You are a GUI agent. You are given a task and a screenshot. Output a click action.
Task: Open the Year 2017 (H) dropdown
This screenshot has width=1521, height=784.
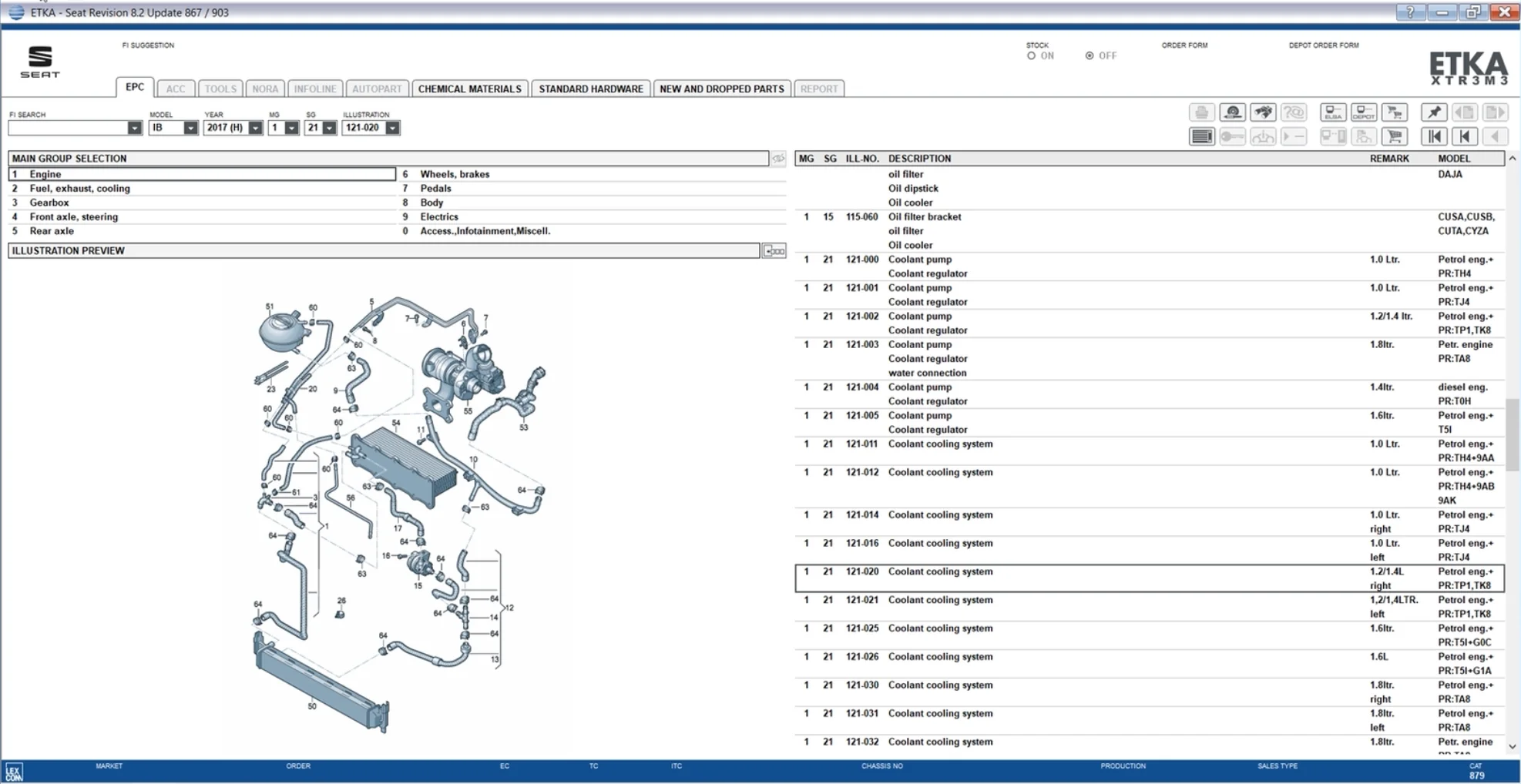tap(255, 128)
